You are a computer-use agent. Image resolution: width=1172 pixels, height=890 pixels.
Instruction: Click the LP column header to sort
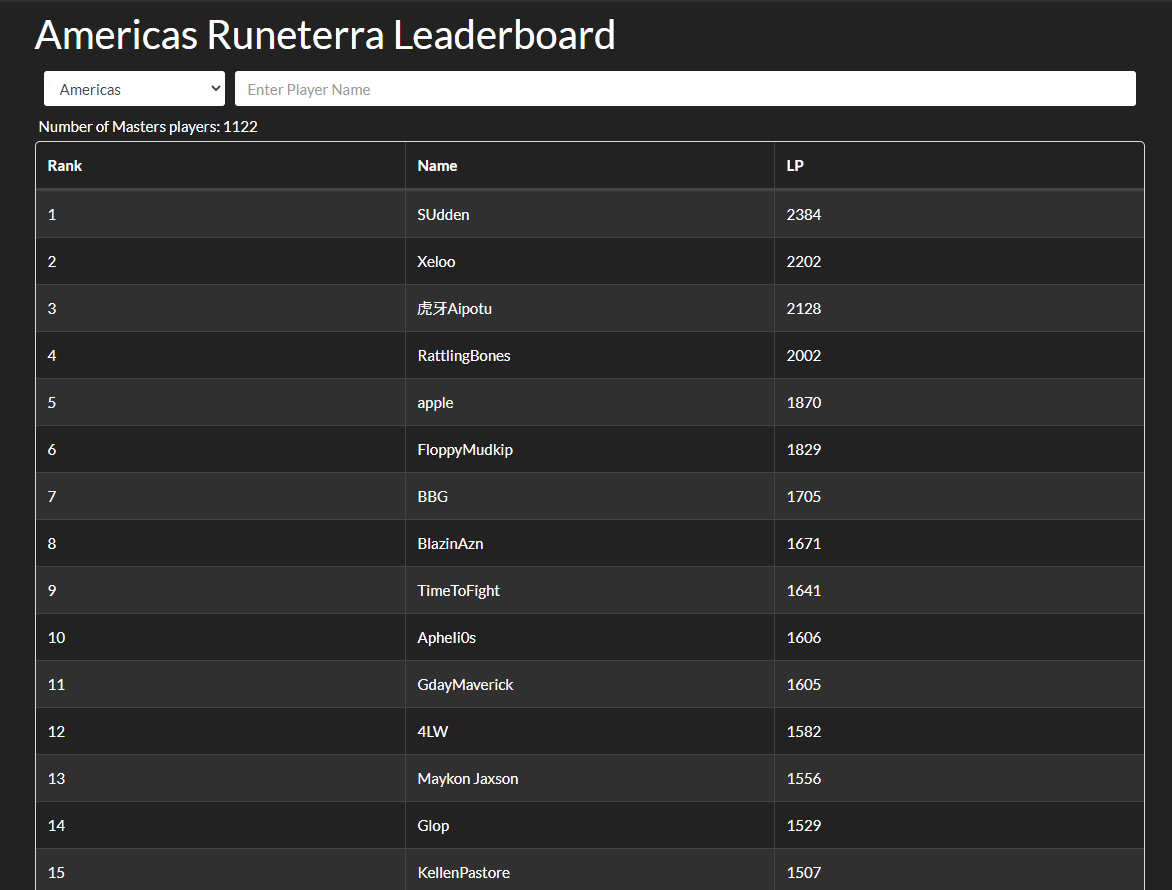(794, 165)
